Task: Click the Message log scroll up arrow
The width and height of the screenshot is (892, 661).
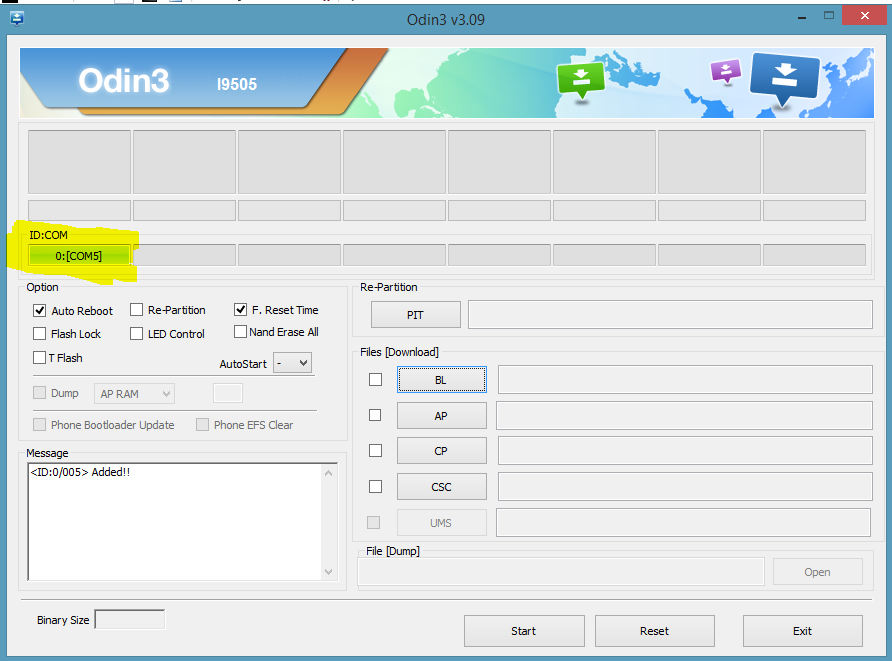Action: (328, 473)
